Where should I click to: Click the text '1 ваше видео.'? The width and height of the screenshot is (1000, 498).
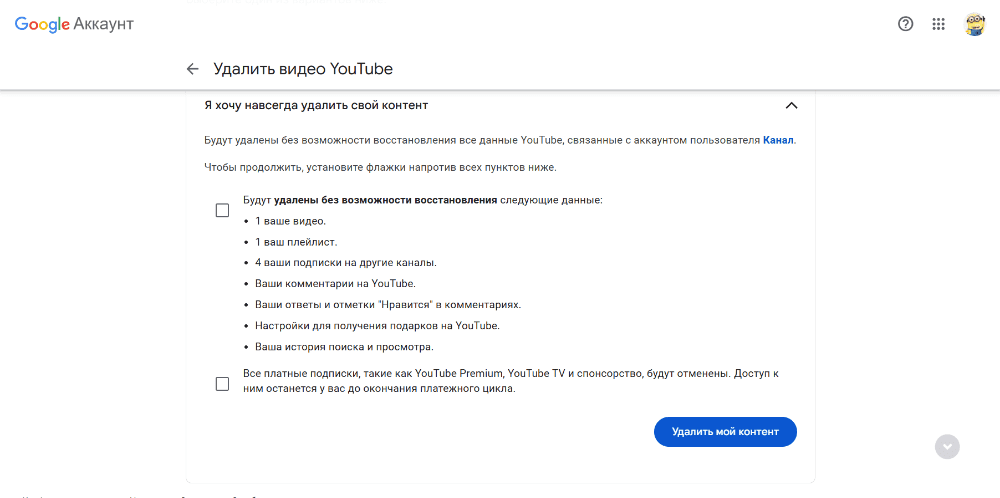click(291, 221)
